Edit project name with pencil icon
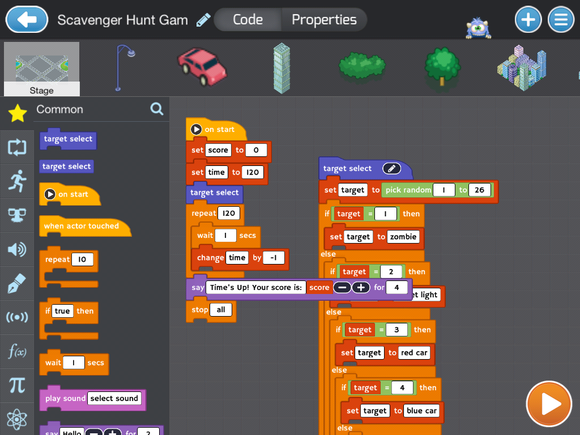580x435 pixels. tap(203, 20)
